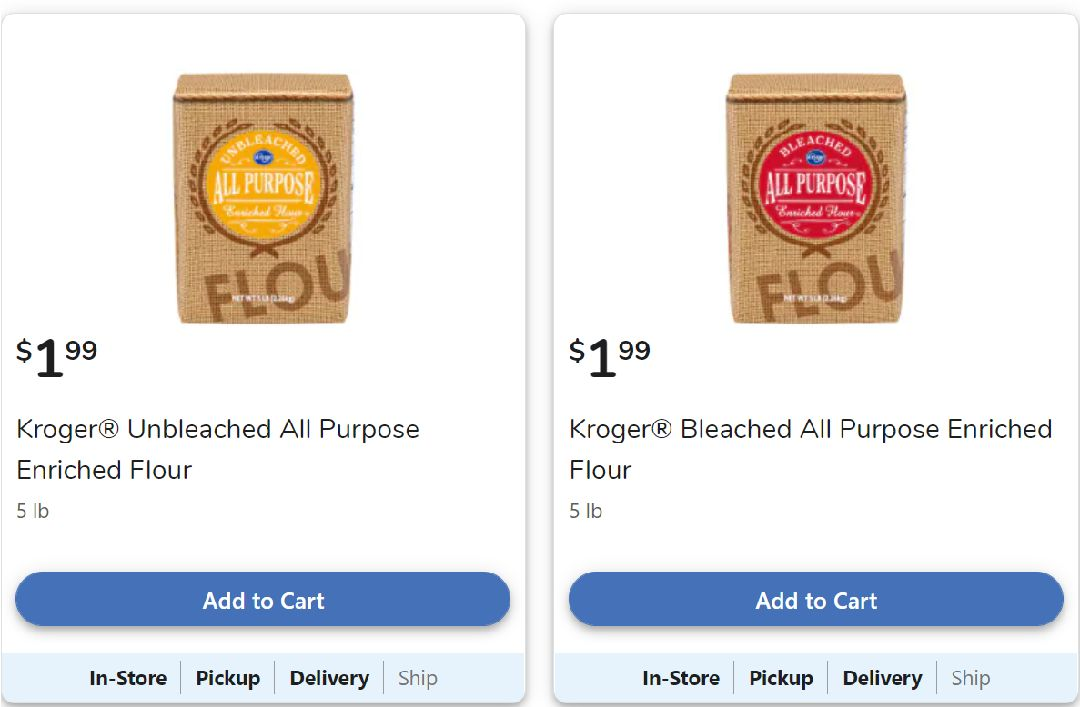Open the Bleached flour product image

[816, 198]
